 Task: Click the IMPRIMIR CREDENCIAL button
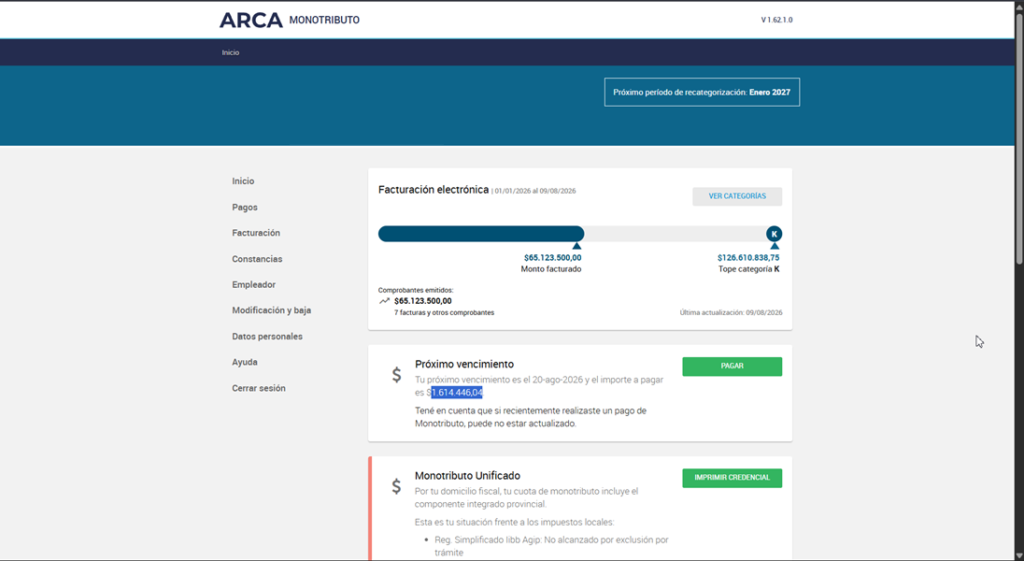(732, 478)
